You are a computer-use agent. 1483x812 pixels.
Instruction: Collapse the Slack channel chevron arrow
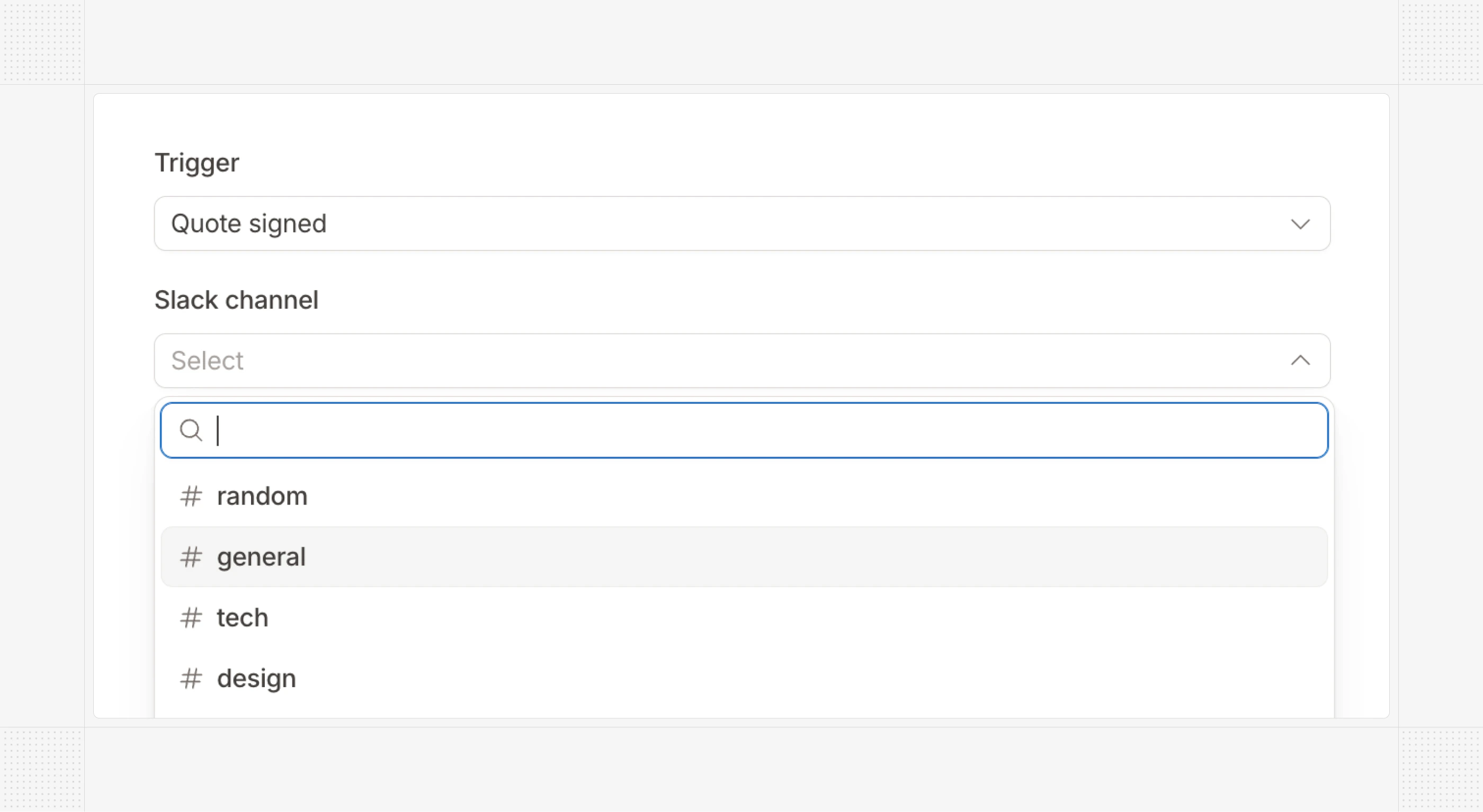(1300, 361)
